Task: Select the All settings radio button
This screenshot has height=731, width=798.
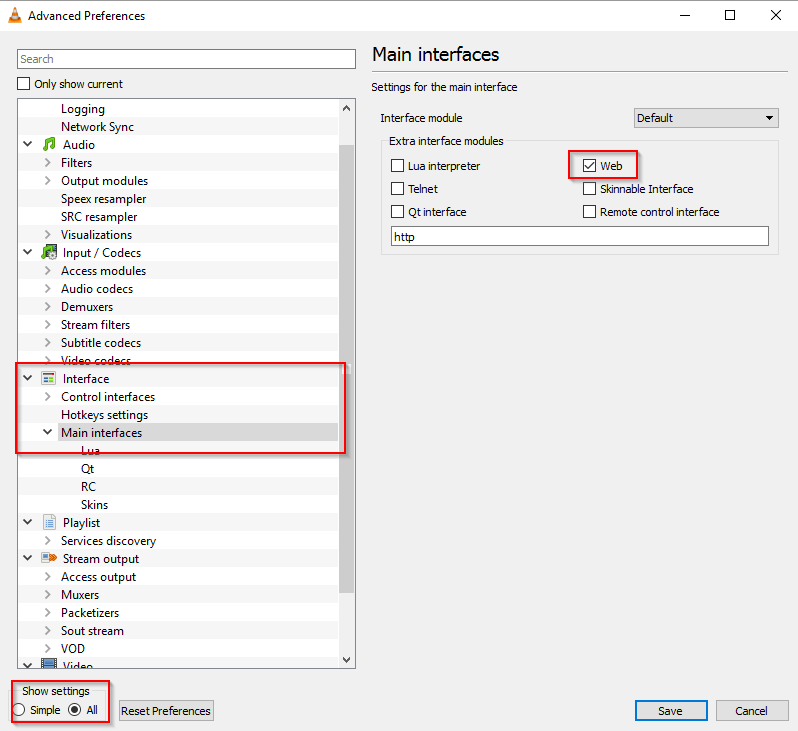Action: coord(75,710)
